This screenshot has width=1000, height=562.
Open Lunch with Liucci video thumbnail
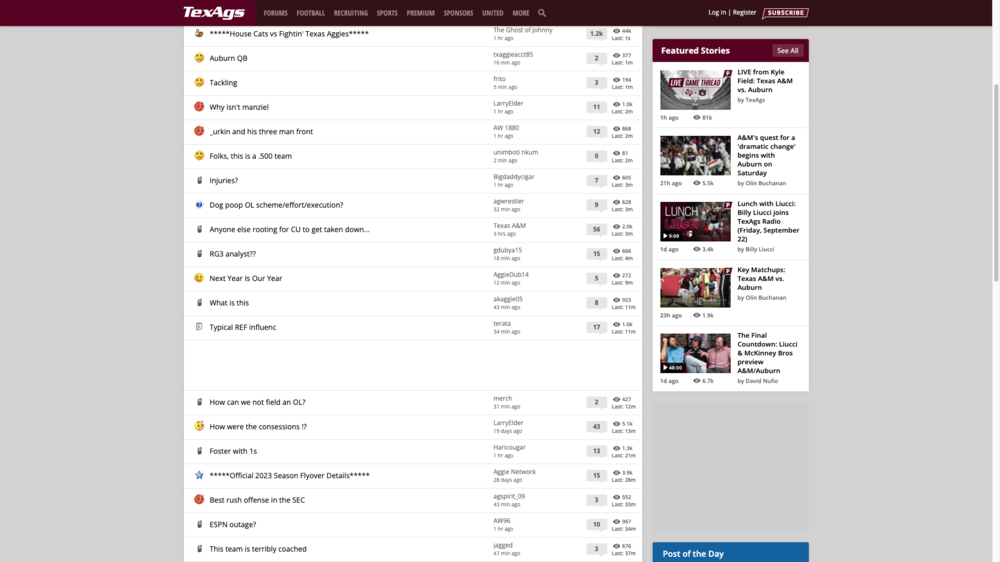pyautogui.click(x=695, y=221)
